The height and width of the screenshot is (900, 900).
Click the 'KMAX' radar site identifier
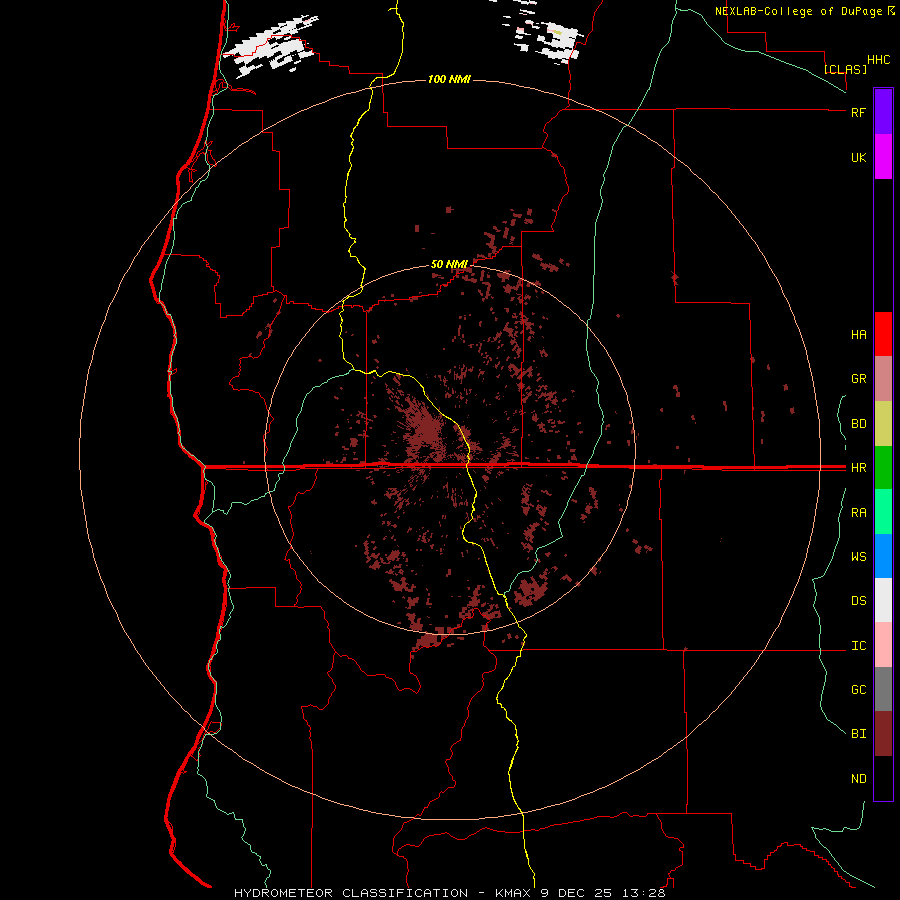tap(513, 893)
